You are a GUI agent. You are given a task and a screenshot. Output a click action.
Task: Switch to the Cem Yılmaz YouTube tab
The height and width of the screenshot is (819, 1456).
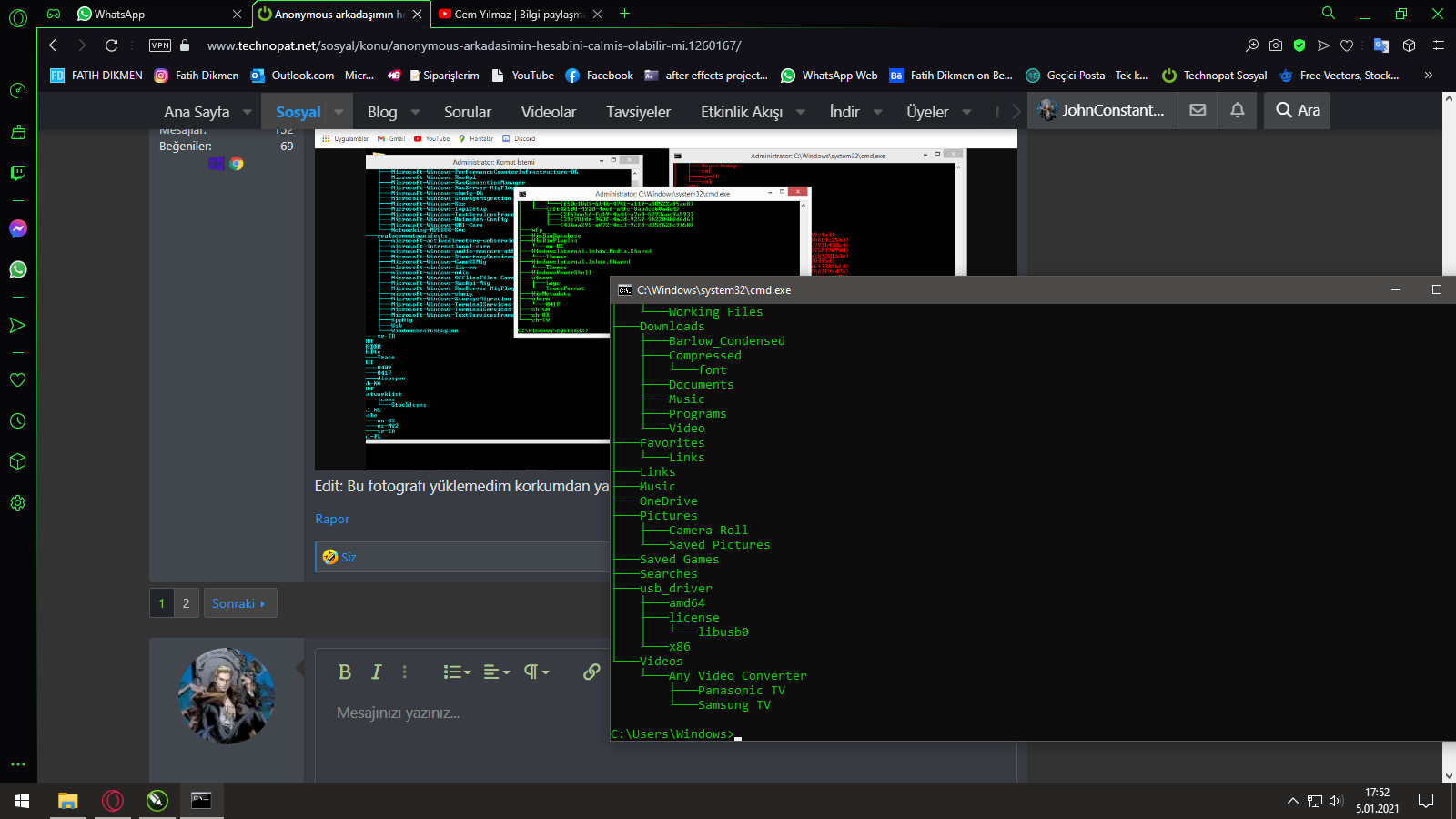click(511, 15)
